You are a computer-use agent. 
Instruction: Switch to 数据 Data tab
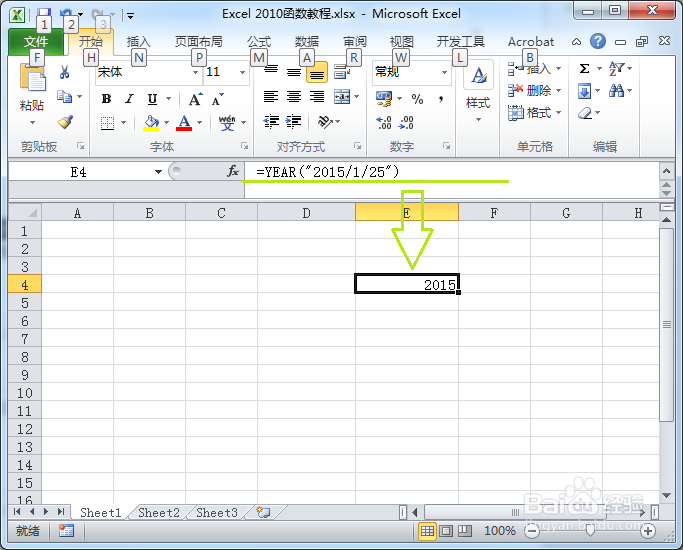pos(307,42)
